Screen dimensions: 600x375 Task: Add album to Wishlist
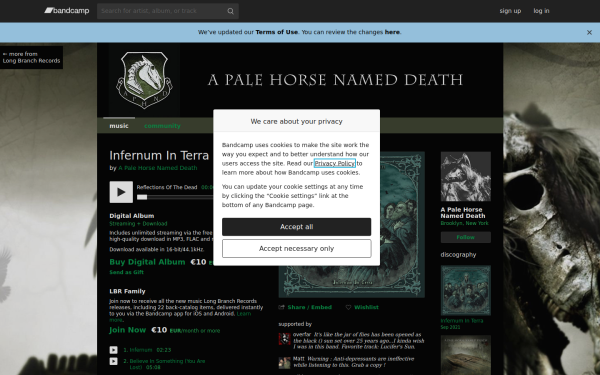click(366, 307)
